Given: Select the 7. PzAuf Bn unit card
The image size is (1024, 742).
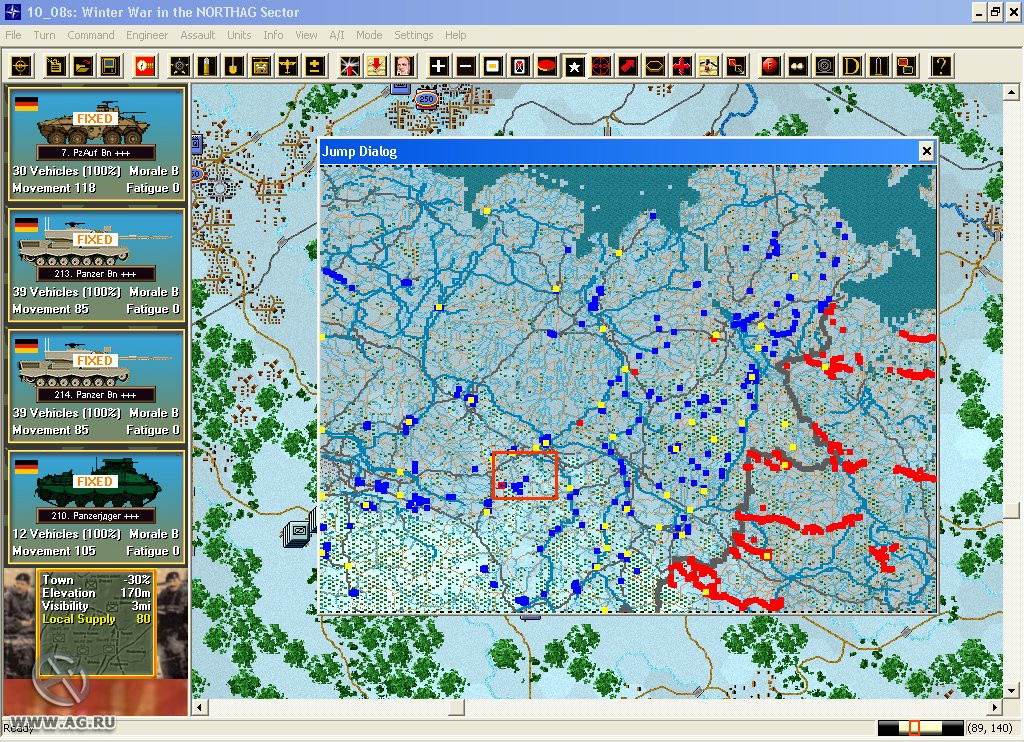Looking at the screenshot, I should pos(96,143).
